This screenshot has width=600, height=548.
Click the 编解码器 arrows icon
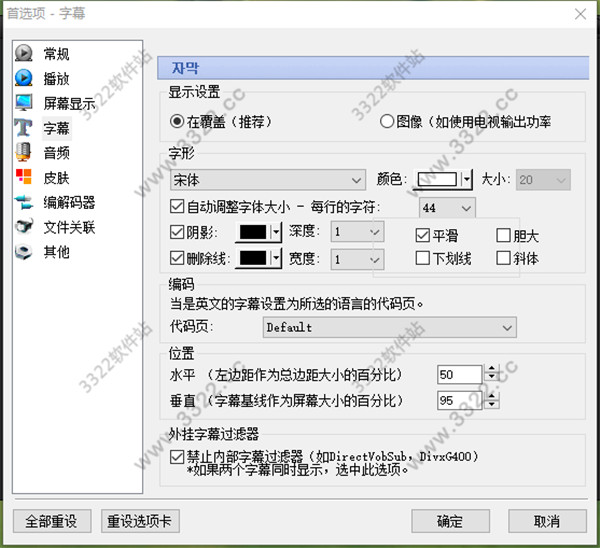tap(24, 202)
